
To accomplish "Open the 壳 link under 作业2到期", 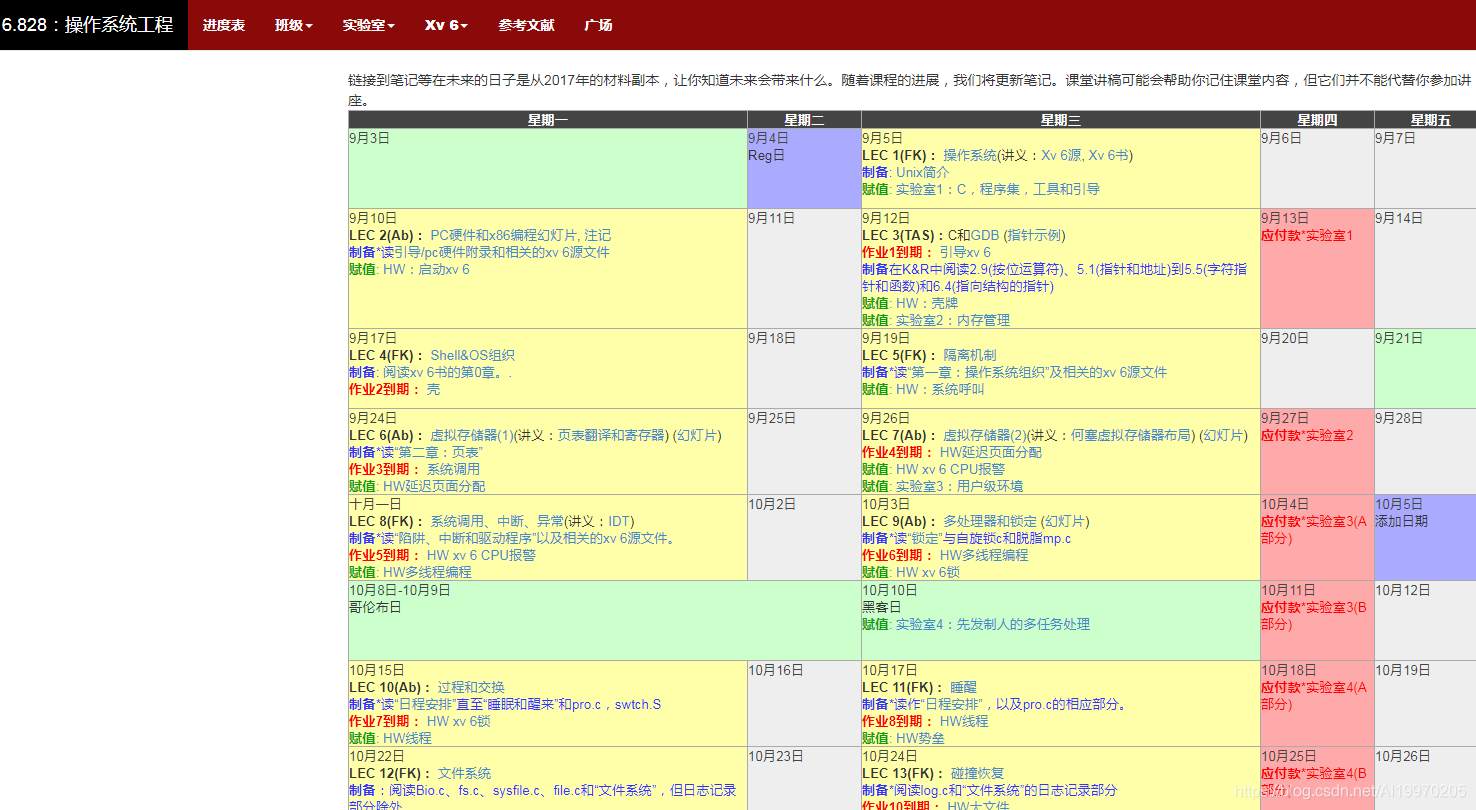I will click(x=433, y=389).
